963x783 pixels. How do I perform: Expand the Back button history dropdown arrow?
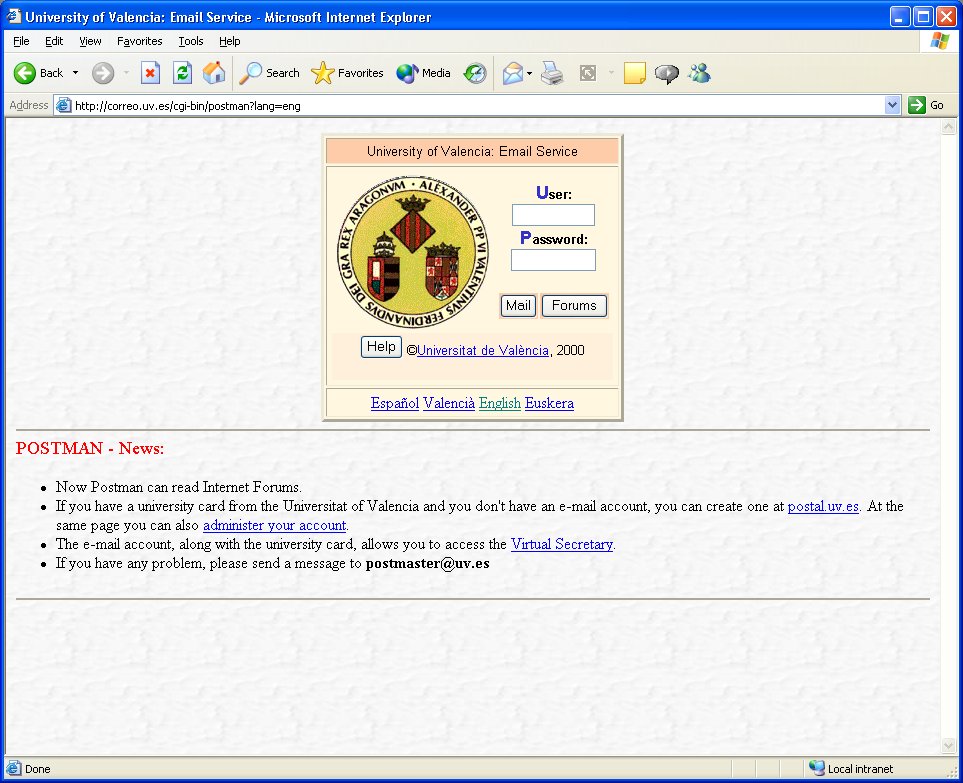tap(76, 73)
